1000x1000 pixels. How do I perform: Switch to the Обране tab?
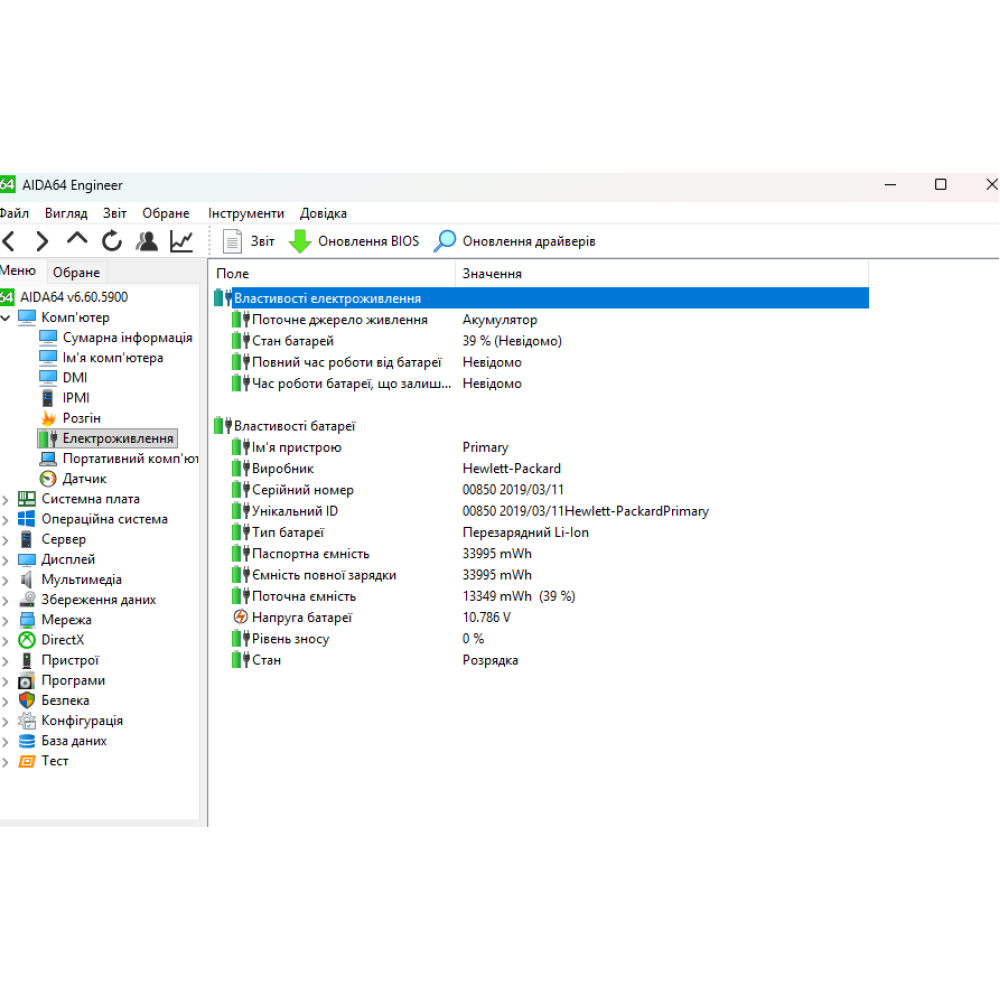click(x=76, y=272)
